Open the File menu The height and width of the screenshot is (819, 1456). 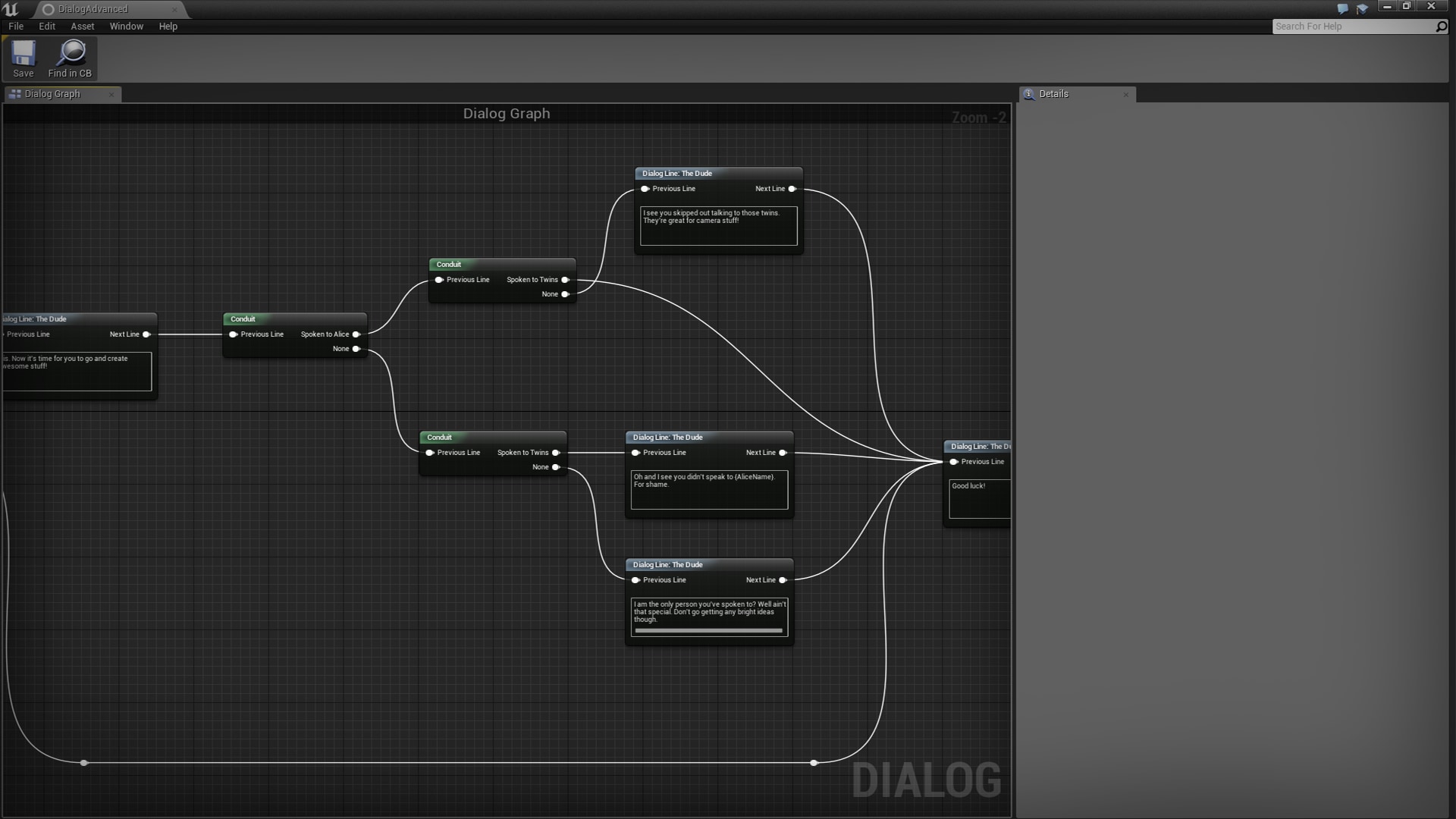click(x=15, y=26)
